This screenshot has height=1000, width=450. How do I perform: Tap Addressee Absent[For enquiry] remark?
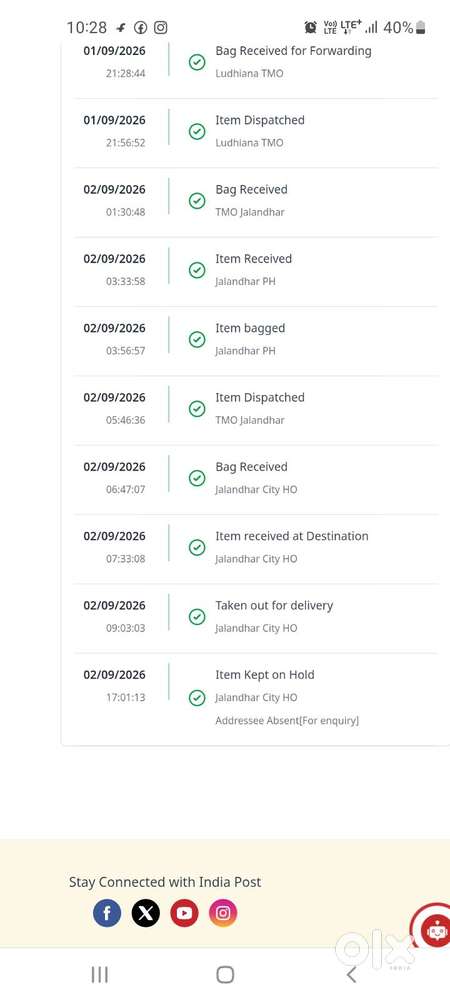287,721
